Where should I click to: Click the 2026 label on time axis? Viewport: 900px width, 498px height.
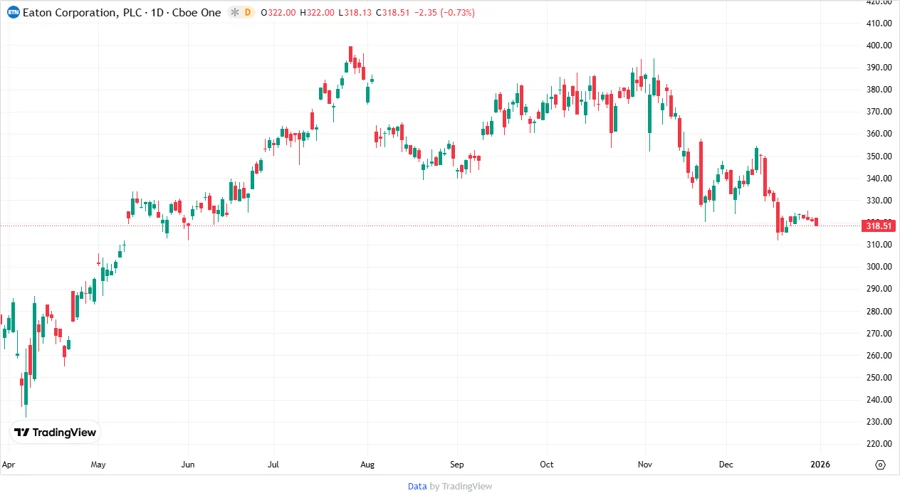820,465
